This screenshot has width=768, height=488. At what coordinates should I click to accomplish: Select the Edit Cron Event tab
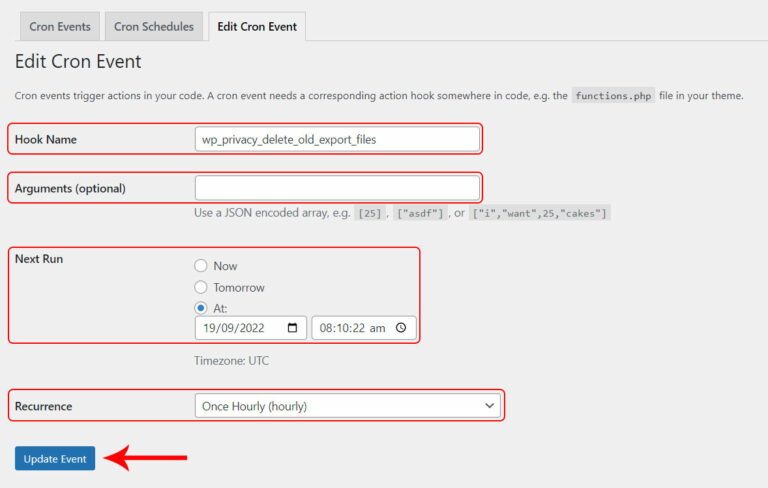point(257,27)
